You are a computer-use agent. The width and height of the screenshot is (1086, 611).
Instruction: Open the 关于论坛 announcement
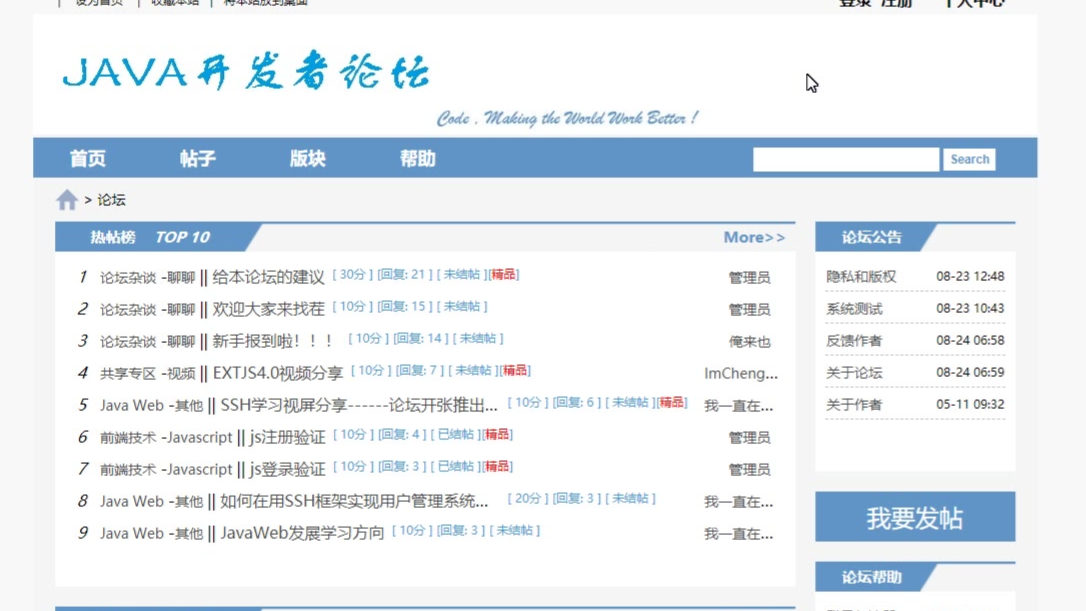click(854, 373)
